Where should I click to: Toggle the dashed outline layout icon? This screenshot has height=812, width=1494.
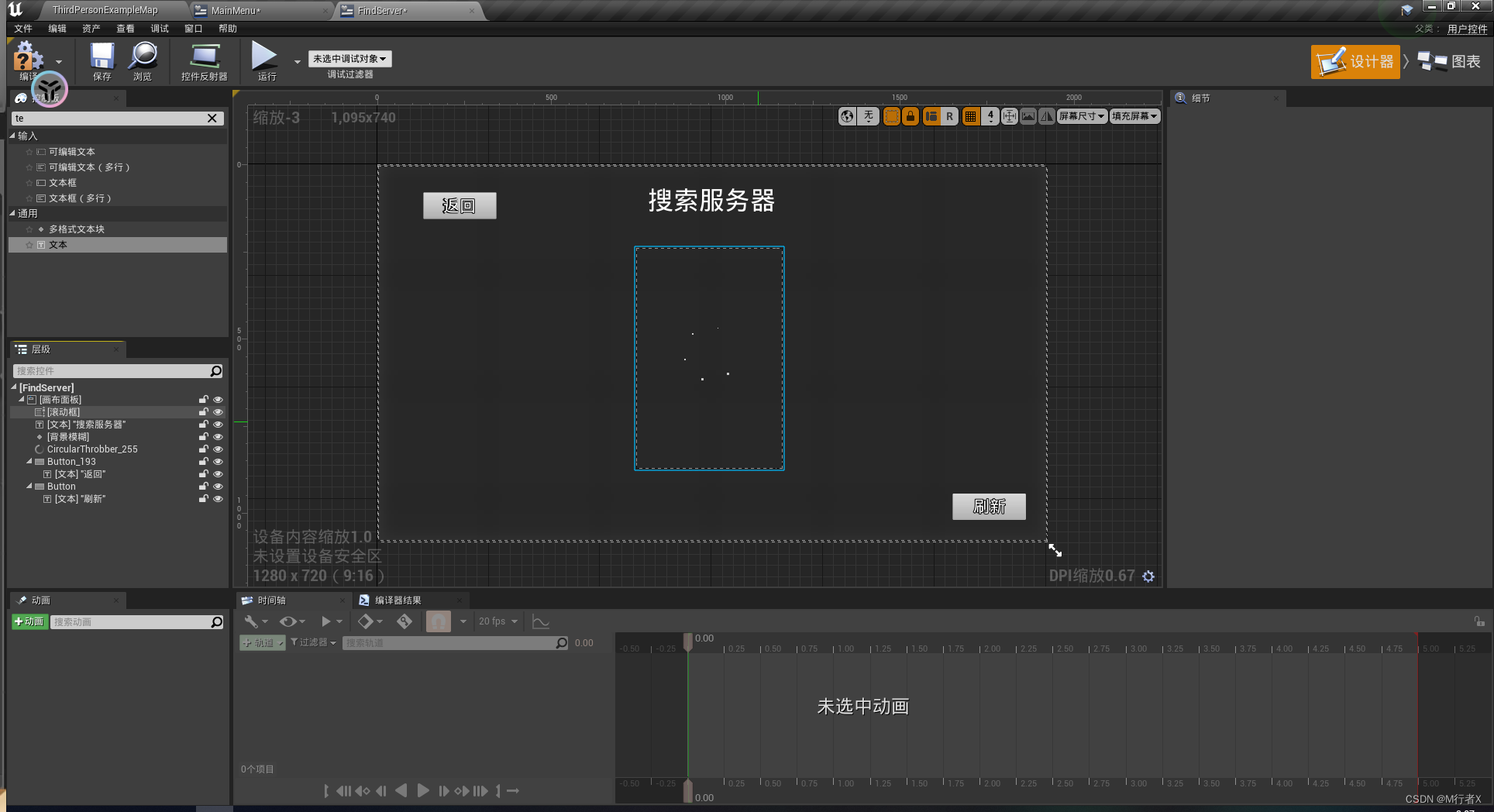891,116
